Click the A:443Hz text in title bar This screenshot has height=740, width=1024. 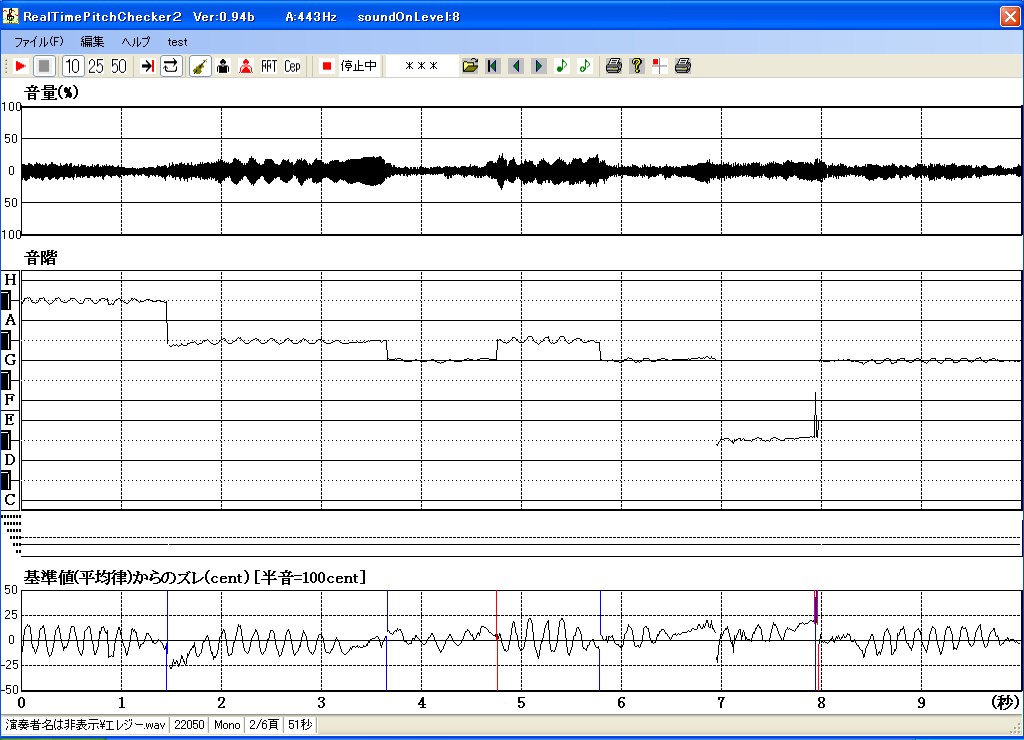(311, 17)
